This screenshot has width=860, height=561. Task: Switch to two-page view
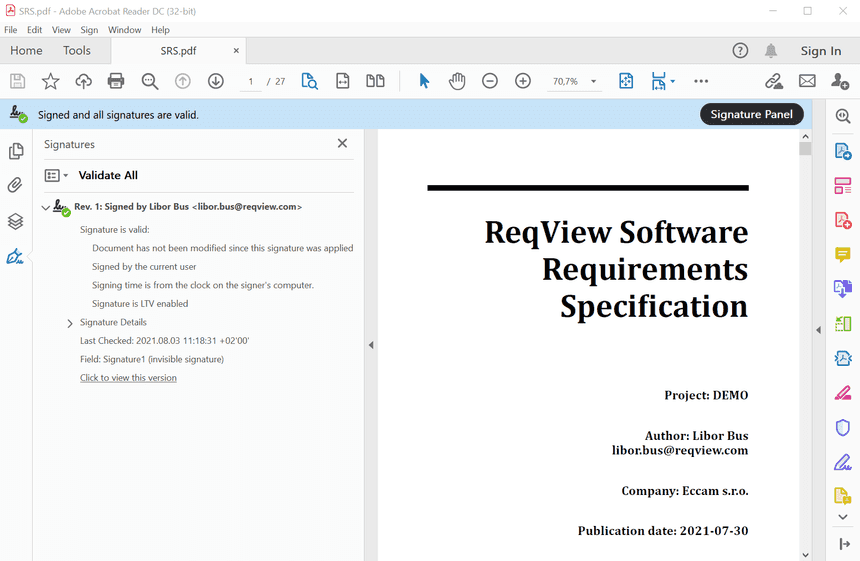pyautogui.click(x=375, y=81)
